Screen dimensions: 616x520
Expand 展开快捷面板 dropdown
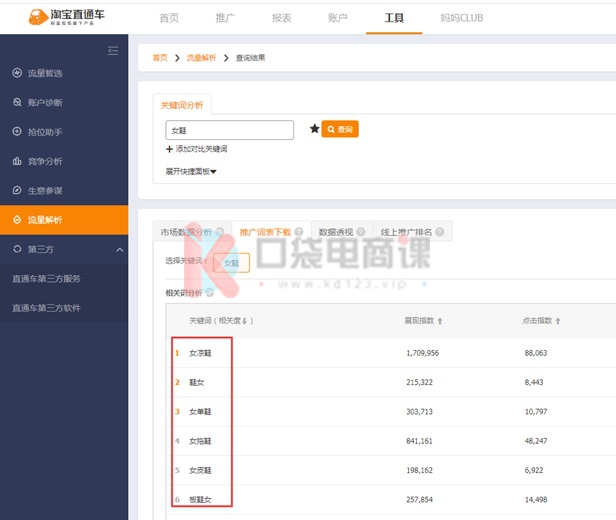(x=191, y=171)
